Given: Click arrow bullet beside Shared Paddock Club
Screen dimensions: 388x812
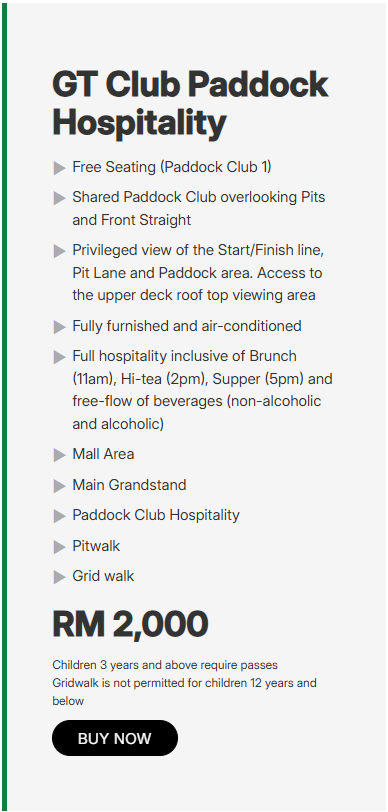Looking at the screenshot, I should coord(60,198).
